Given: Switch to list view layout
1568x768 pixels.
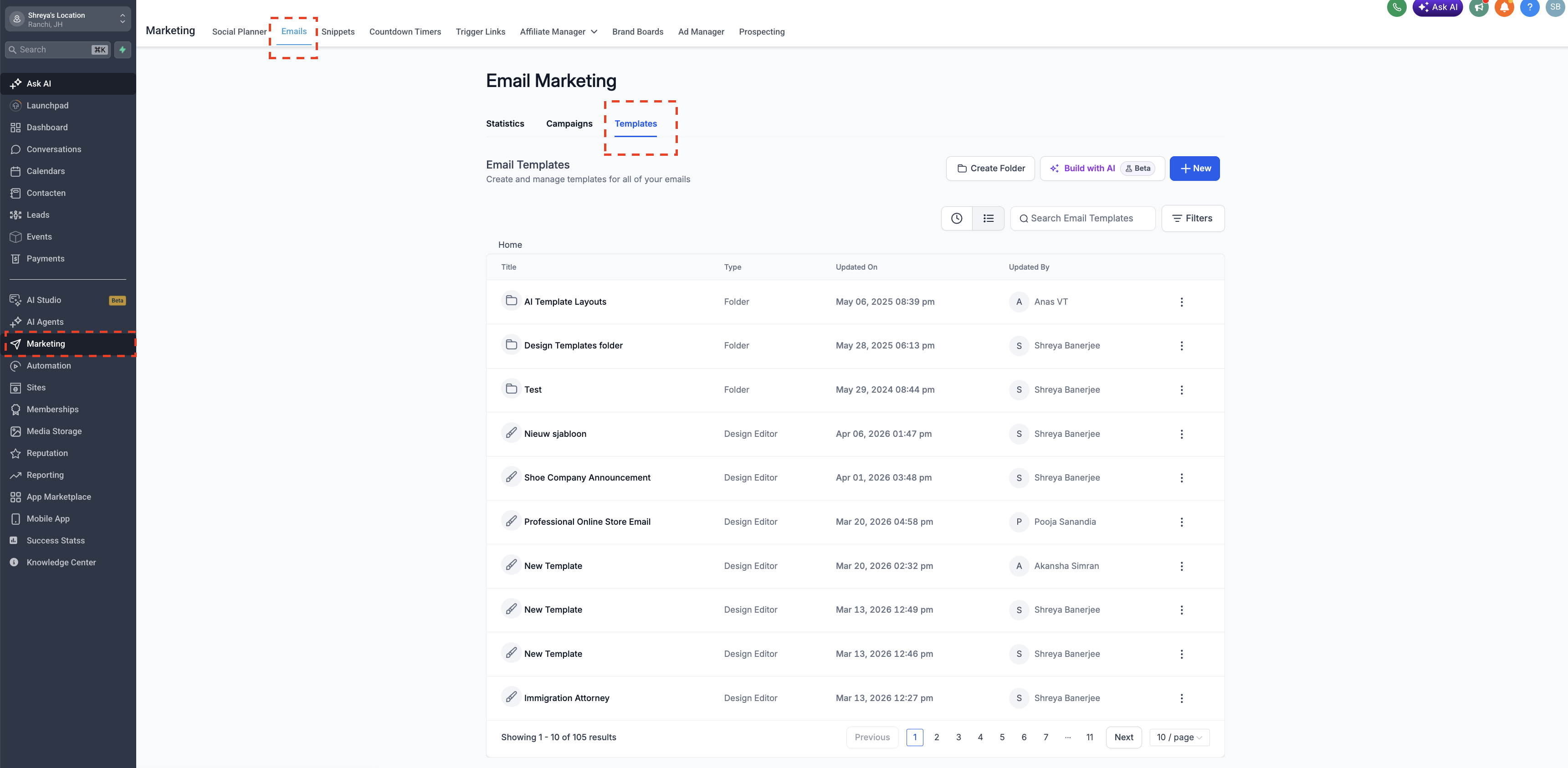Looking at the screenshot, I should pyautogui.click(x=988, y=219).
